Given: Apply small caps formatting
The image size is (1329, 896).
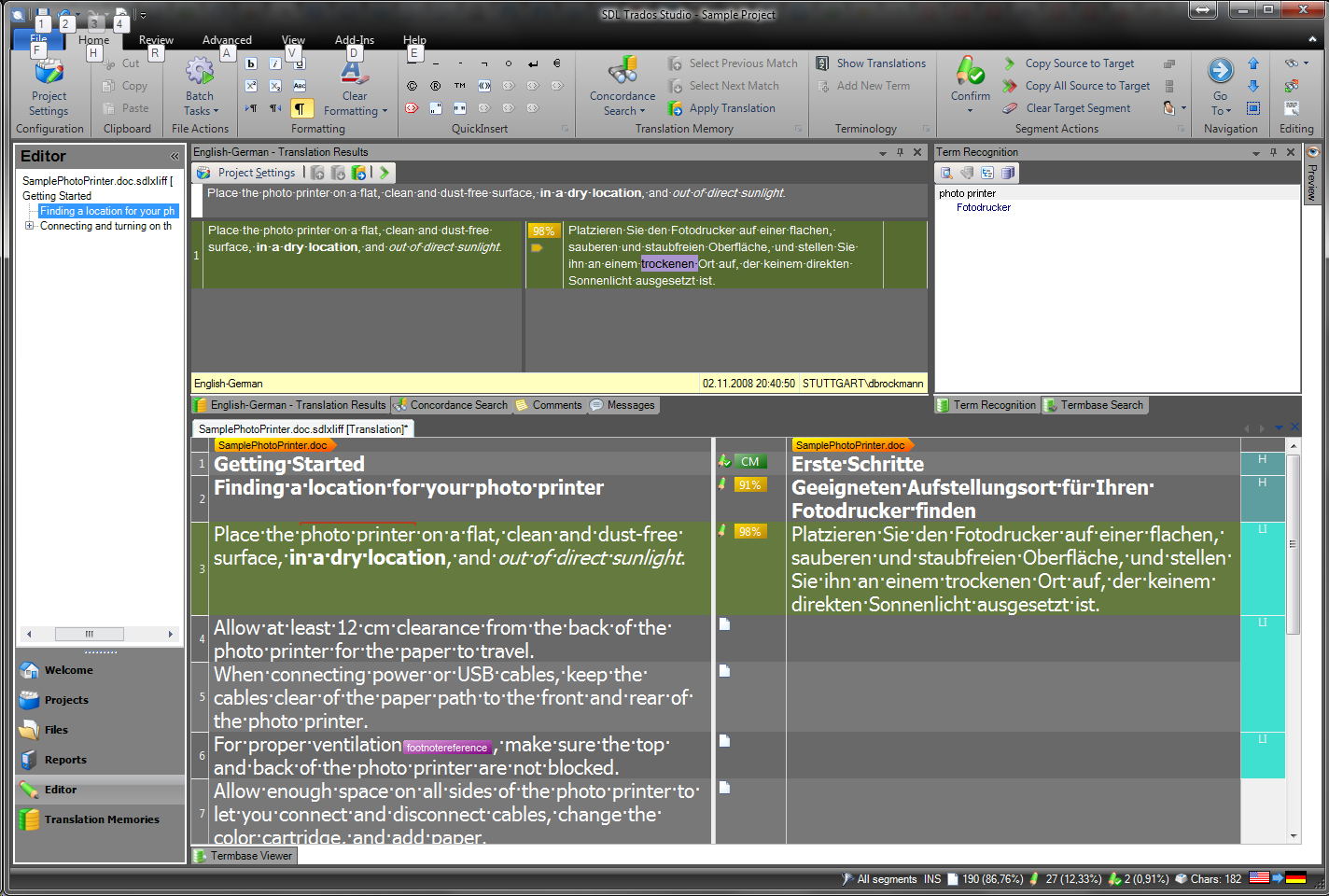Looking at the screenshot, I should click(300, 86).
